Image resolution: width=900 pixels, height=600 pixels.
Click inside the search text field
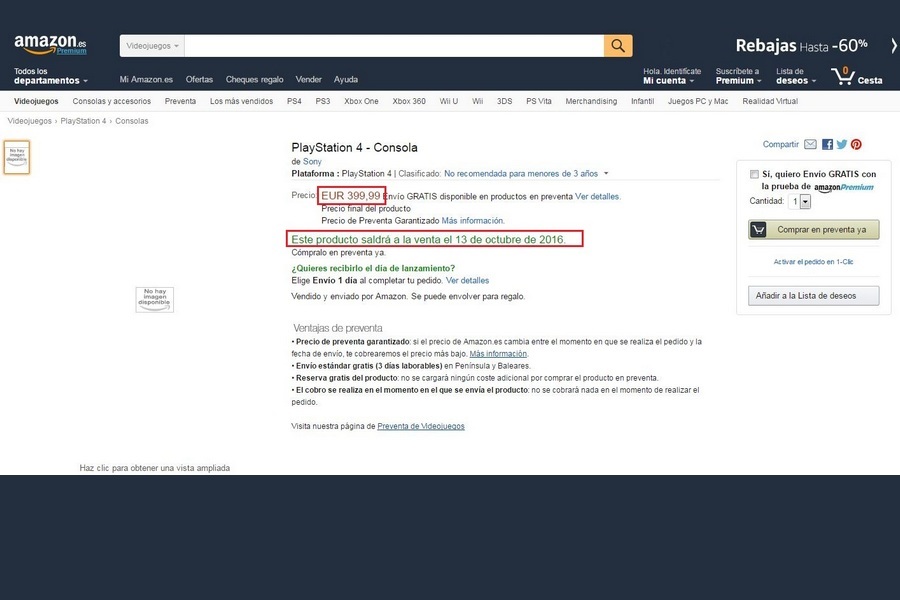394,46
